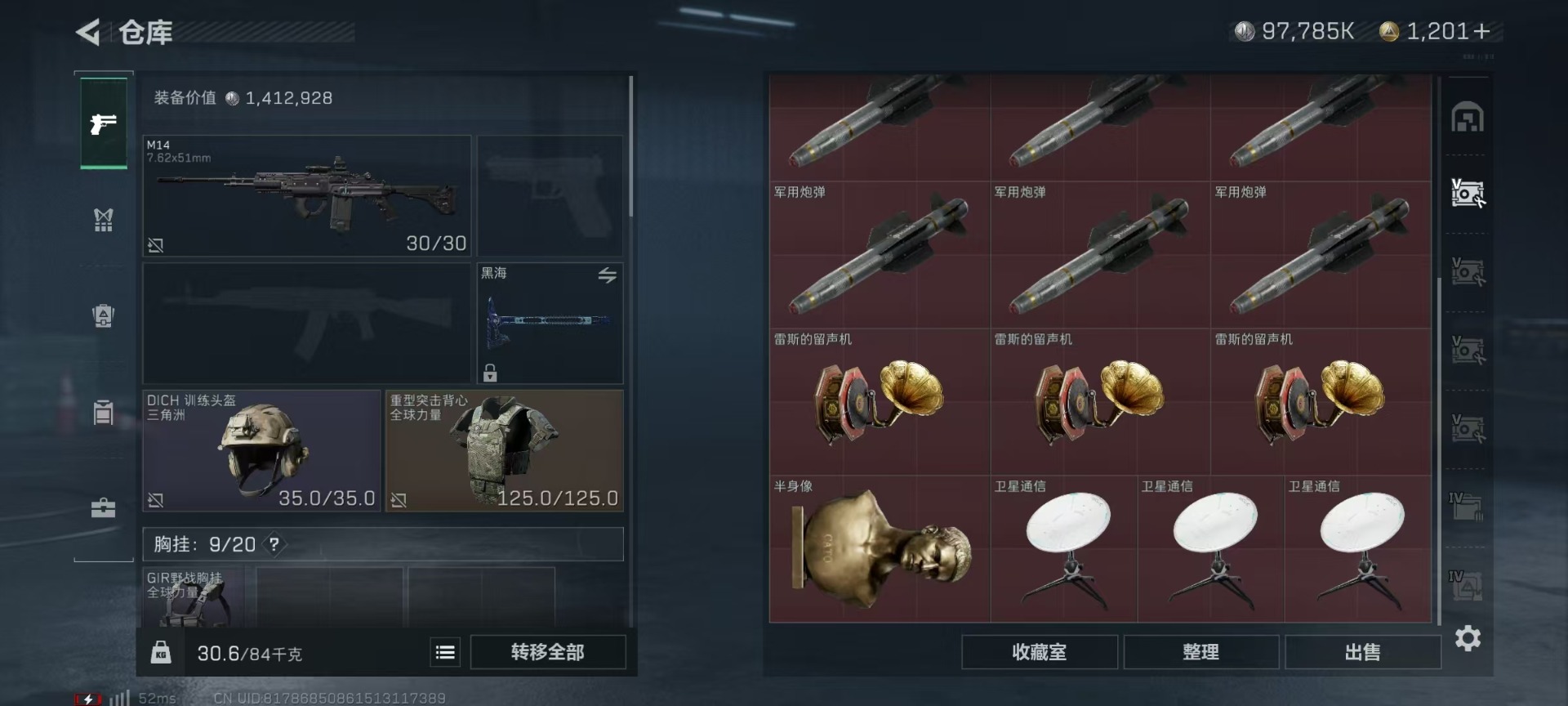
Task: Click the 整理 sort button
Action: coord(1201,652)
